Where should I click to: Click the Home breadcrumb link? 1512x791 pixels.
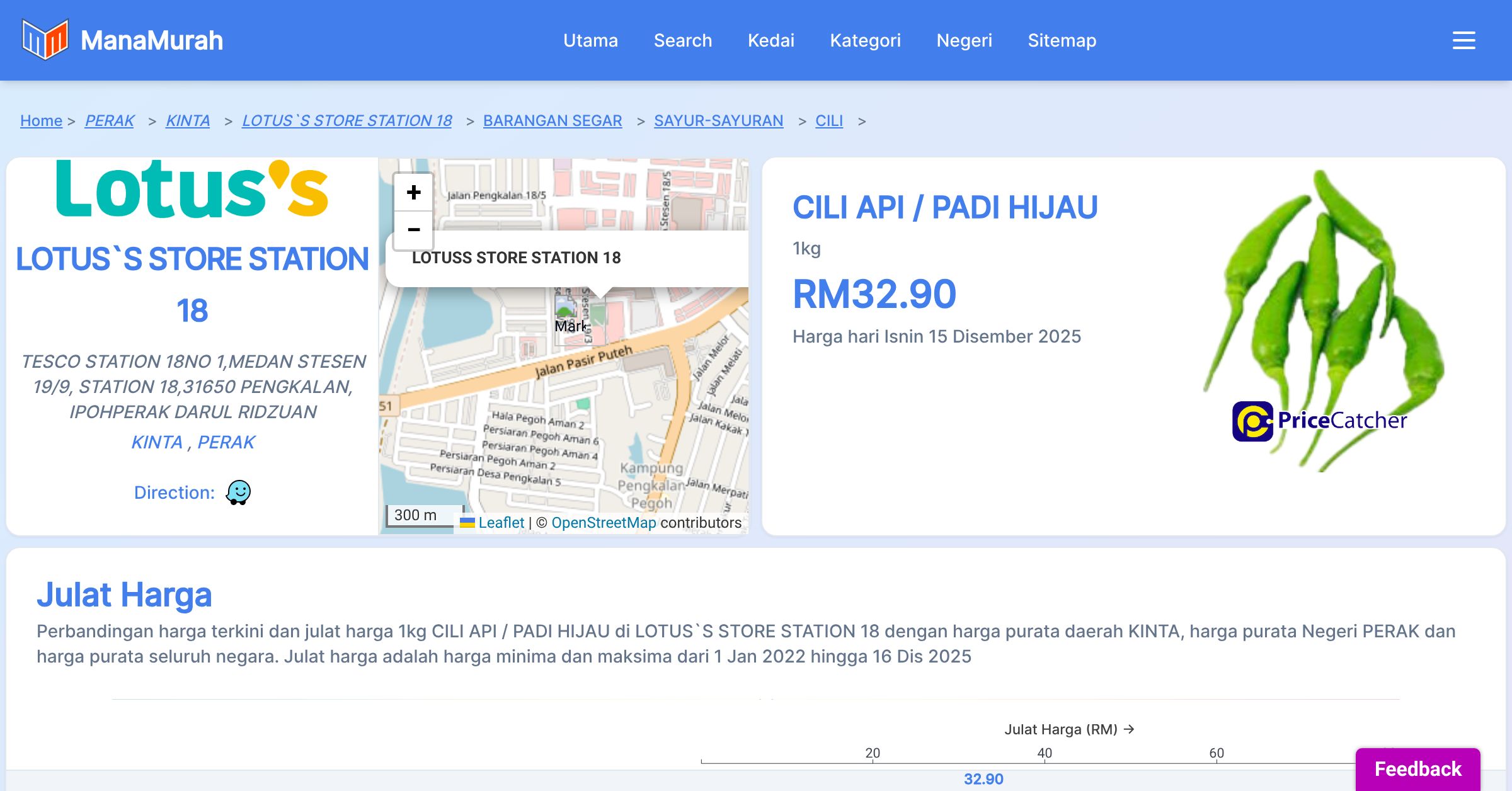[x=41, y=120]
